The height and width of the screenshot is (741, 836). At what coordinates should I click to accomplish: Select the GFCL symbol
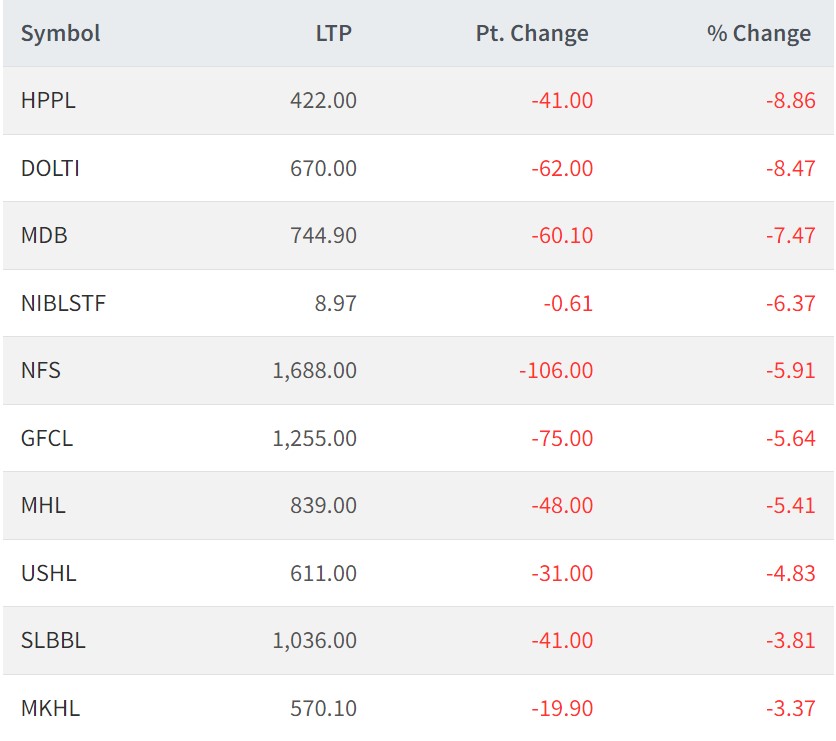[x=47, y=438]
